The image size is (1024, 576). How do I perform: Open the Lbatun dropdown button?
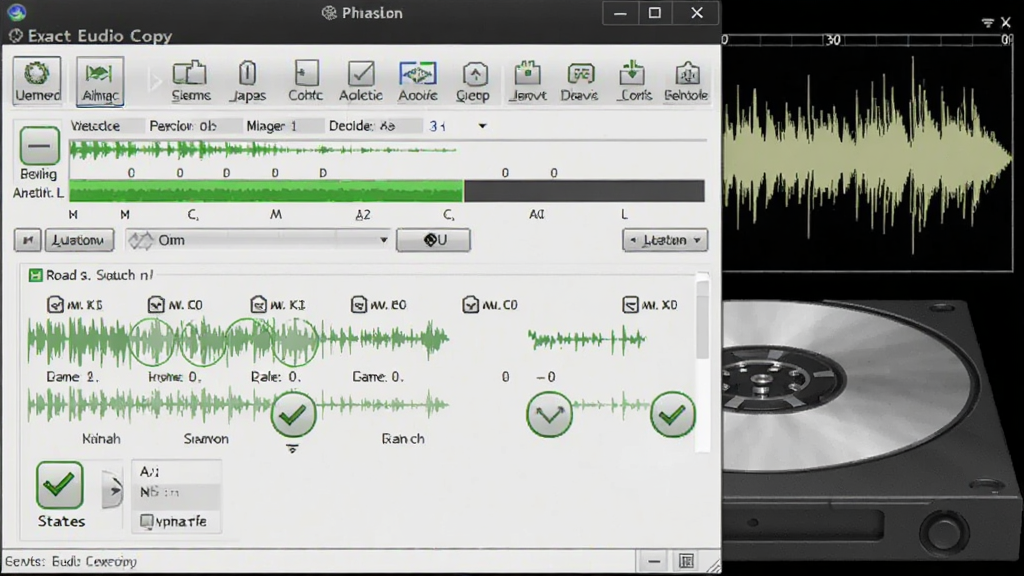click(665, 240)
